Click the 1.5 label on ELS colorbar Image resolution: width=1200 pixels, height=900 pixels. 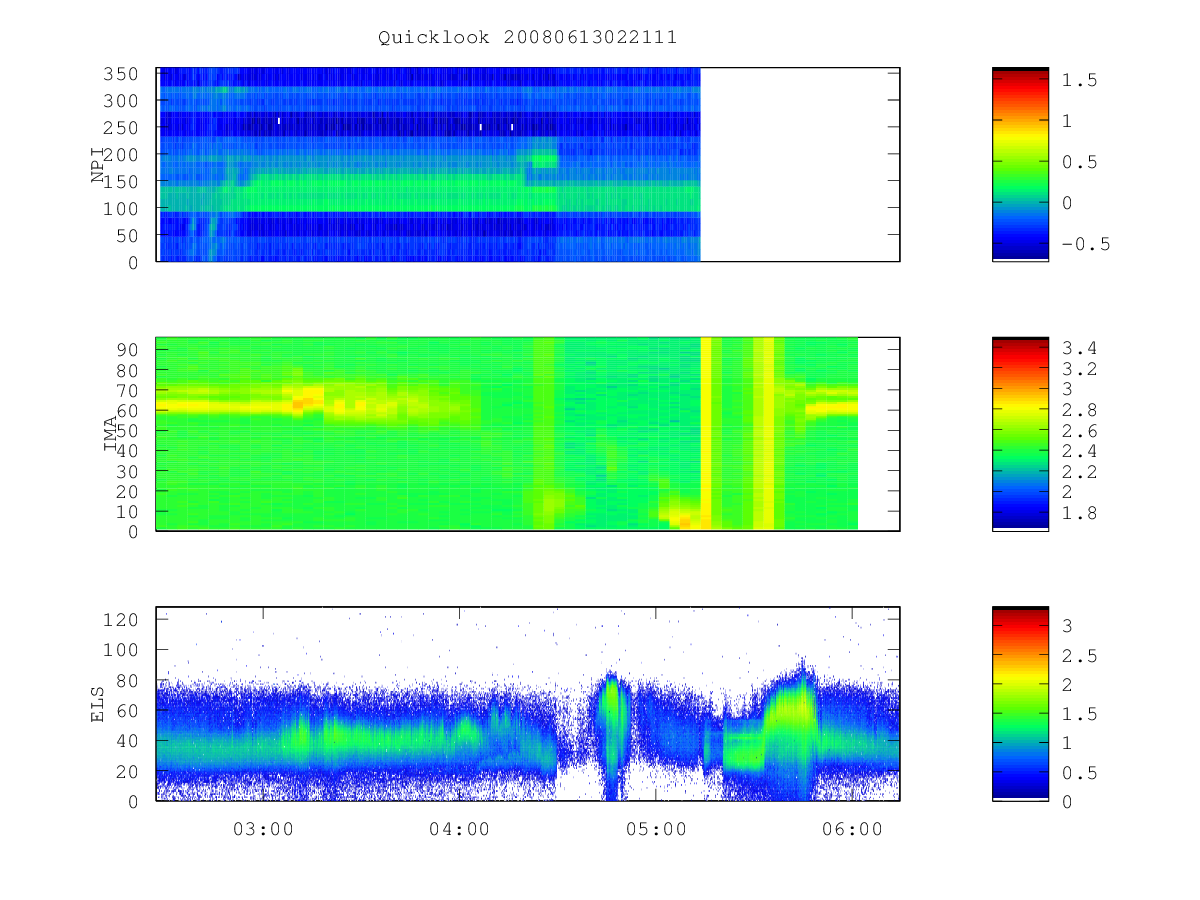(1080, 714)
